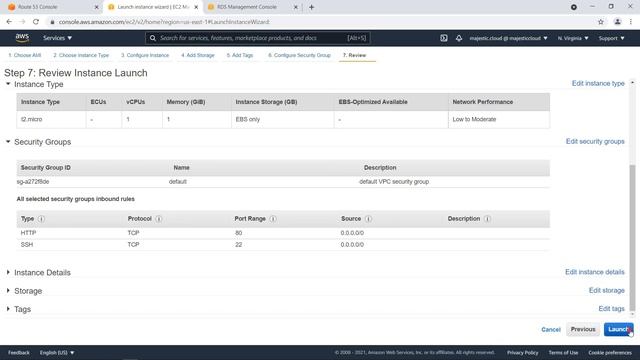Open the notifications bell icon
The height and width of the screenshot is (360, 640).
pos(459,38)
